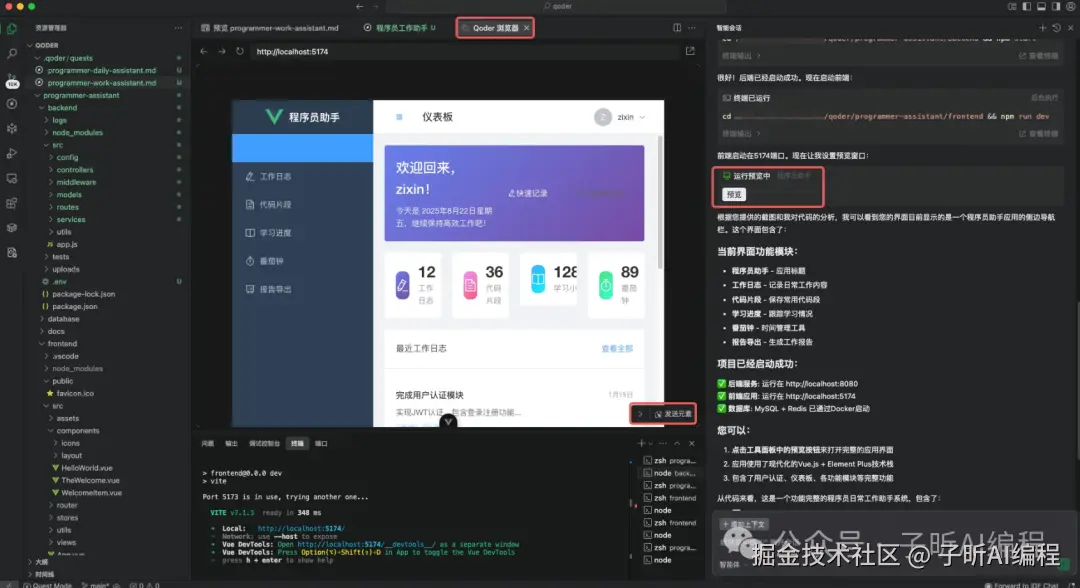Toggle the secondary sidebar visibility
Viewport: 1080px width, 588px height.
tap(1056, 7)
